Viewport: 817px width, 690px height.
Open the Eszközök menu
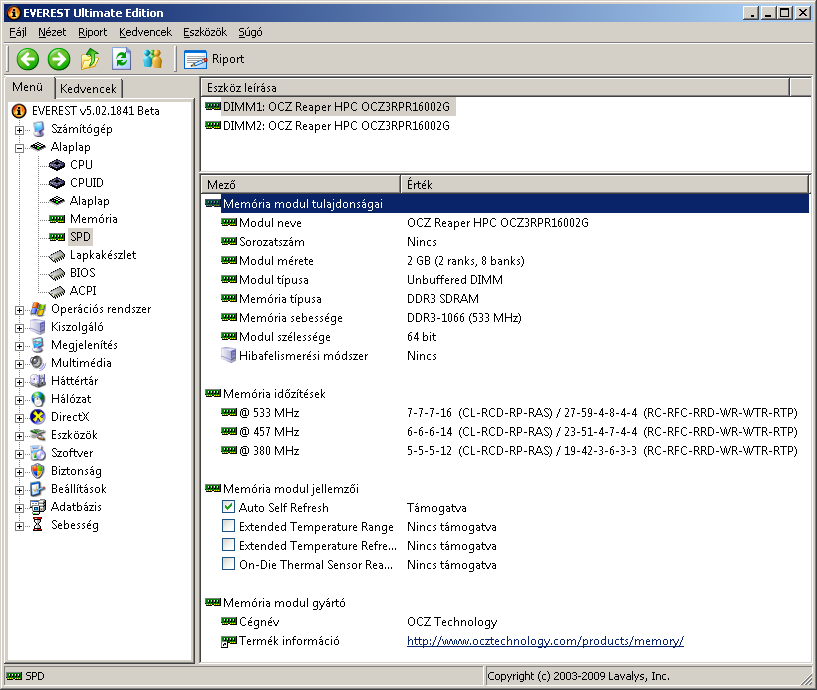pos(205,32)
